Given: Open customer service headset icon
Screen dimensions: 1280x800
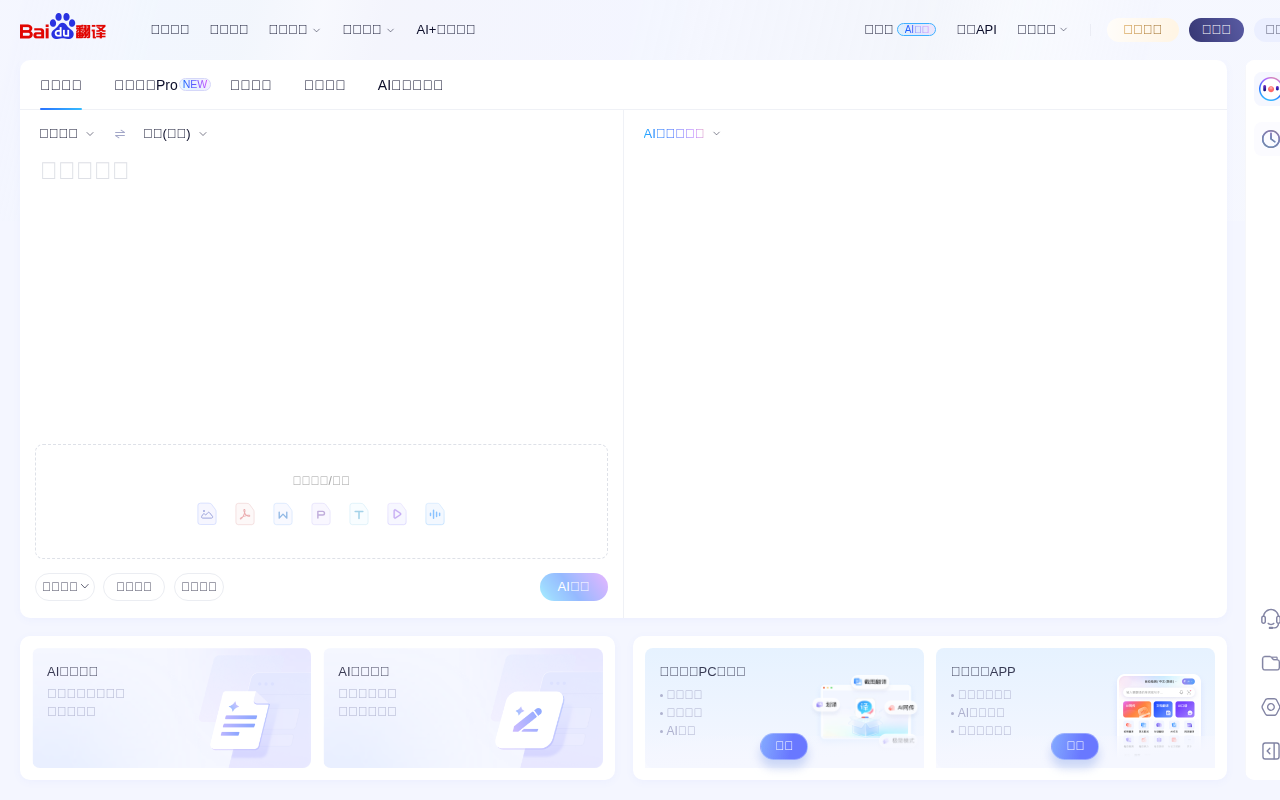Looking at the screenshot, I should (x=1270, y=619).
